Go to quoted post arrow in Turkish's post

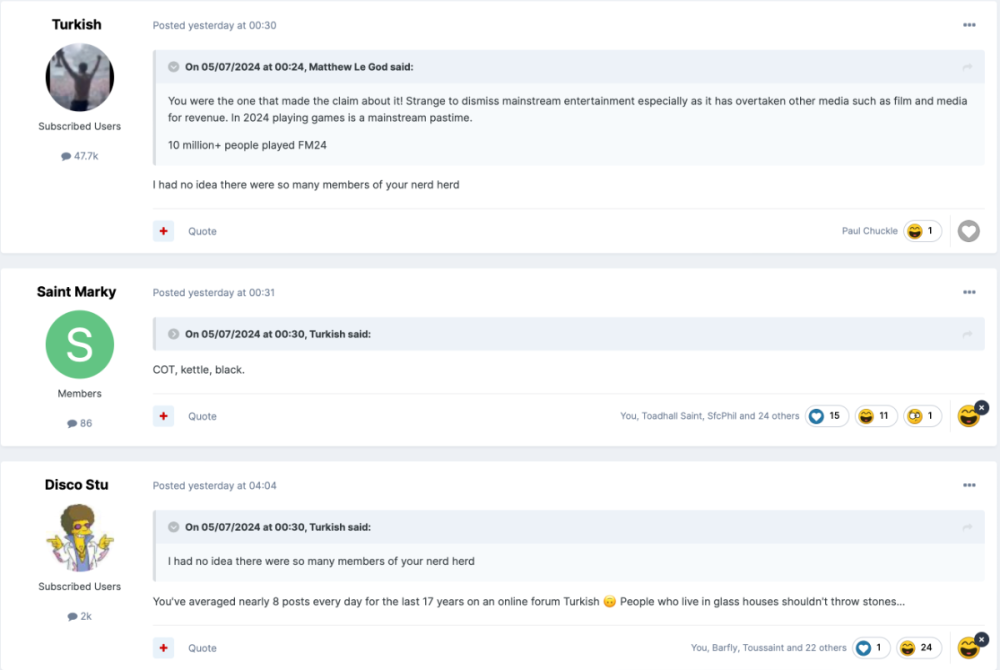[967, 67]
